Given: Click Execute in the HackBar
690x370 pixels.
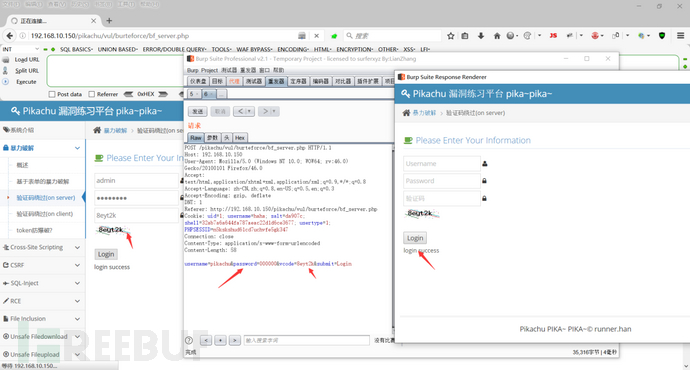Looking at the screenshot, I should click(x=26, y=82).
